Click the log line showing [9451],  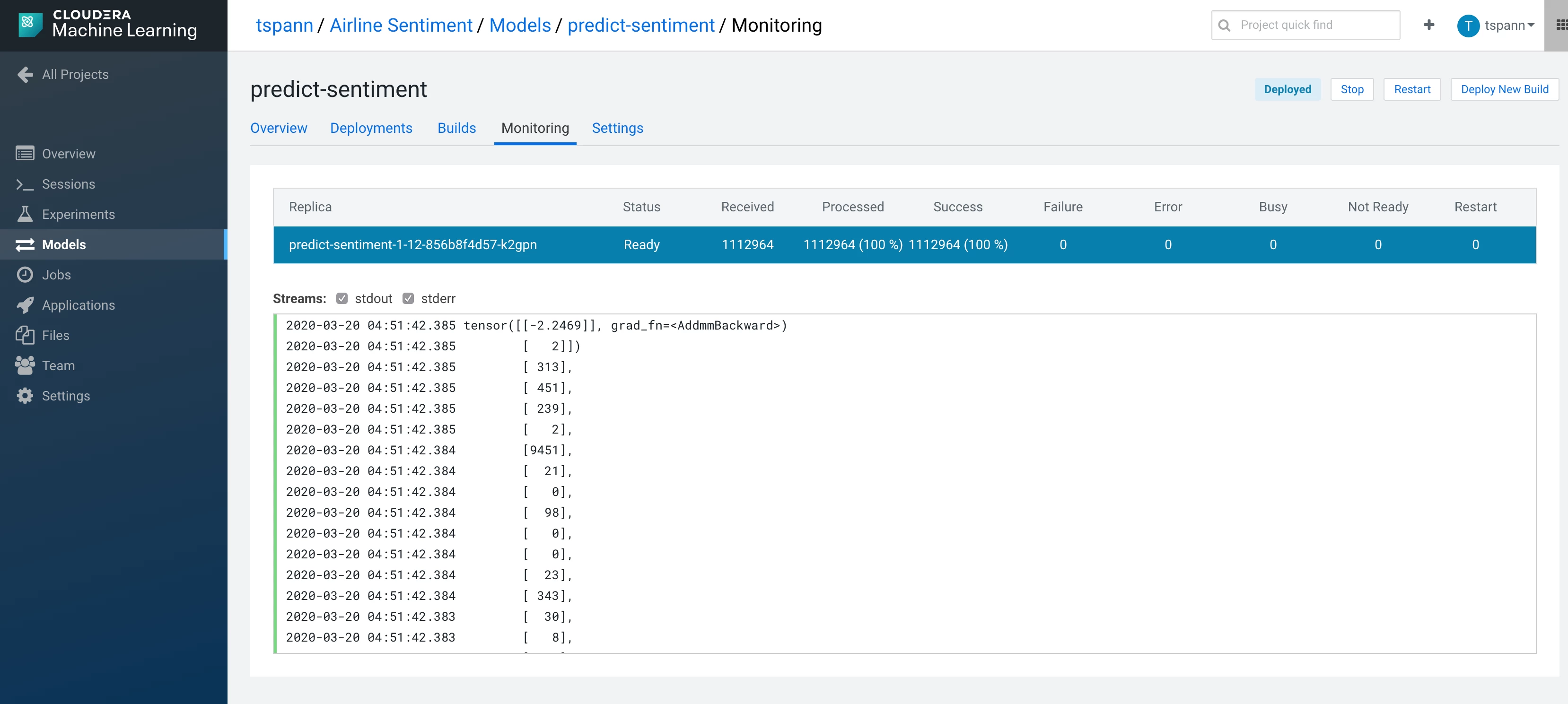click(x=429, y=450)
